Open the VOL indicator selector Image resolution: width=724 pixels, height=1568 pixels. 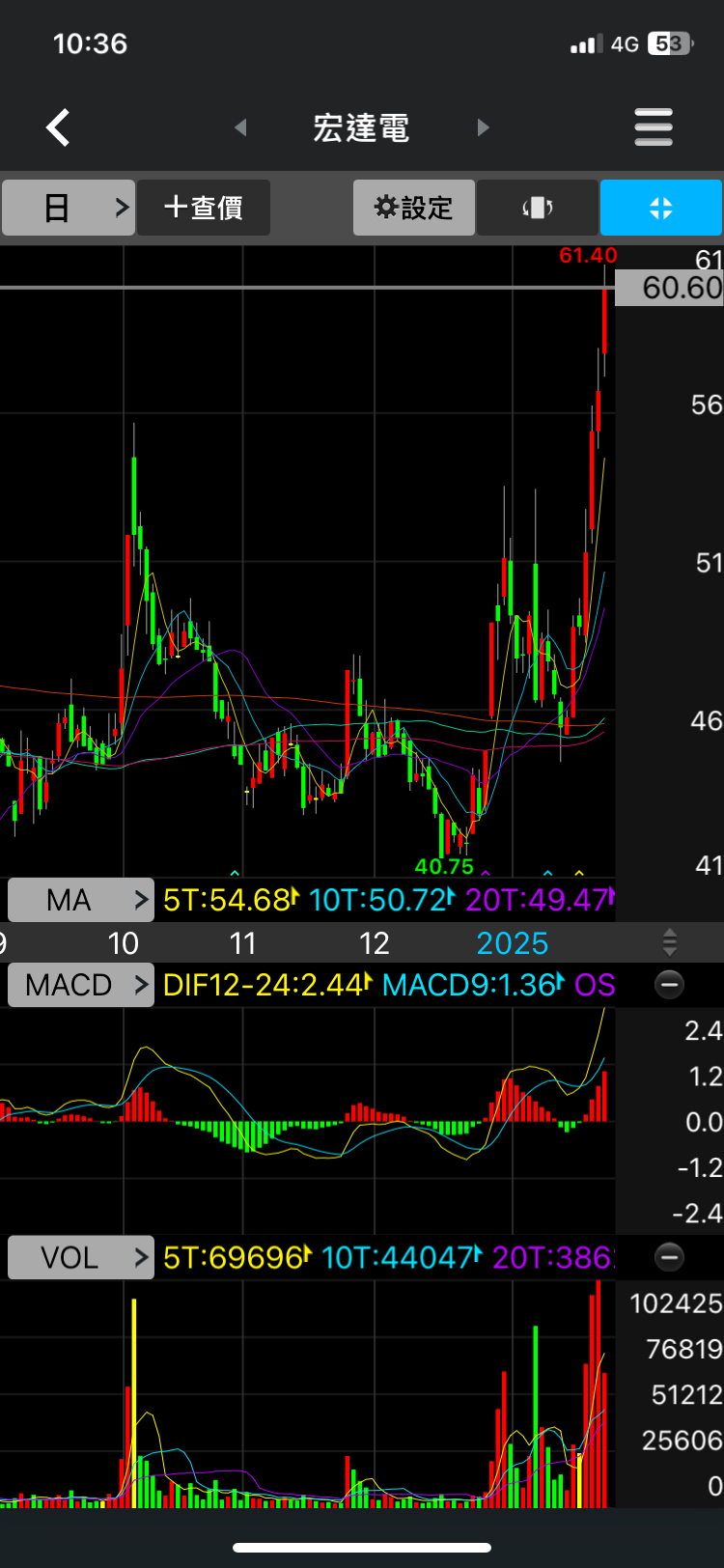click(x=81, y=1257)
